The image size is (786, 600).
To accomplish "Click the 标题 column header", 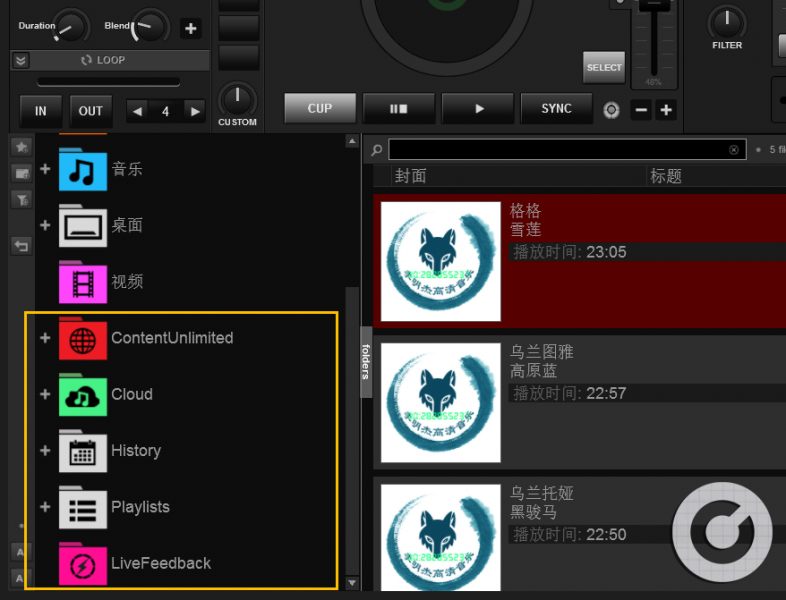I will coord(666,176).
